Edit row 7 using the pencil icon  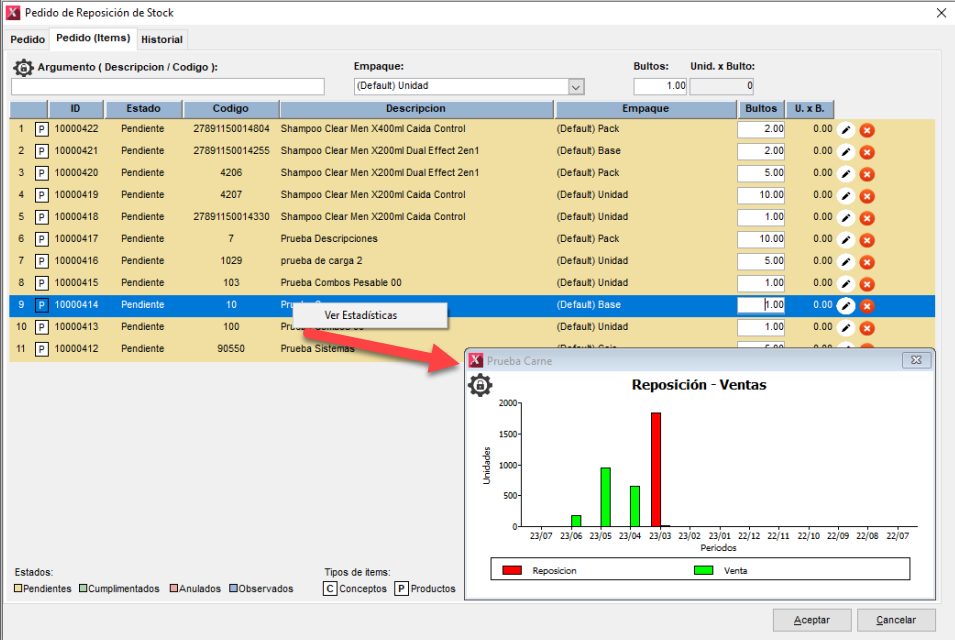(846, 261)
